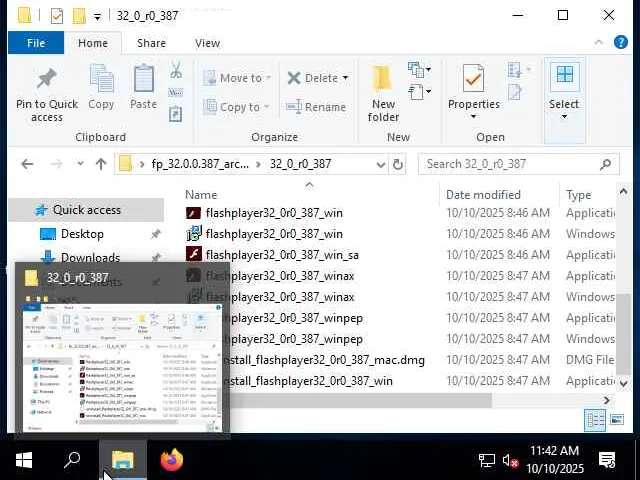Open the Easy access dropdown icon

[x=419, y=92]
